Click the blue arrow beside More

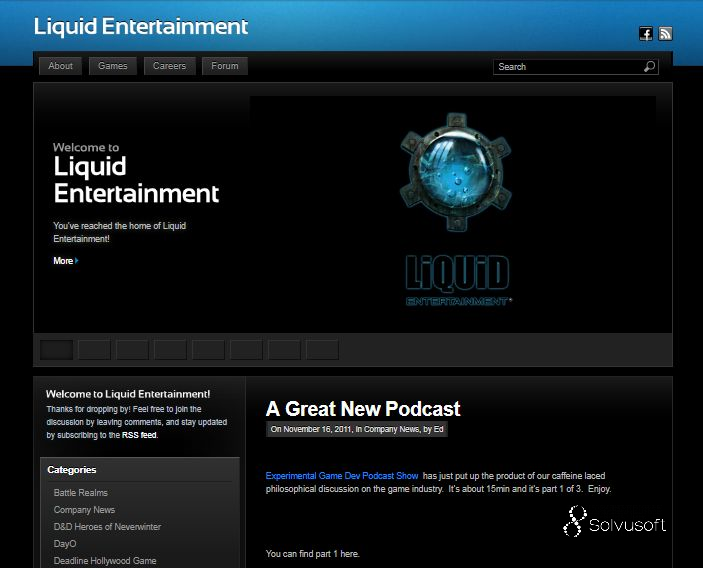[77, 260]
